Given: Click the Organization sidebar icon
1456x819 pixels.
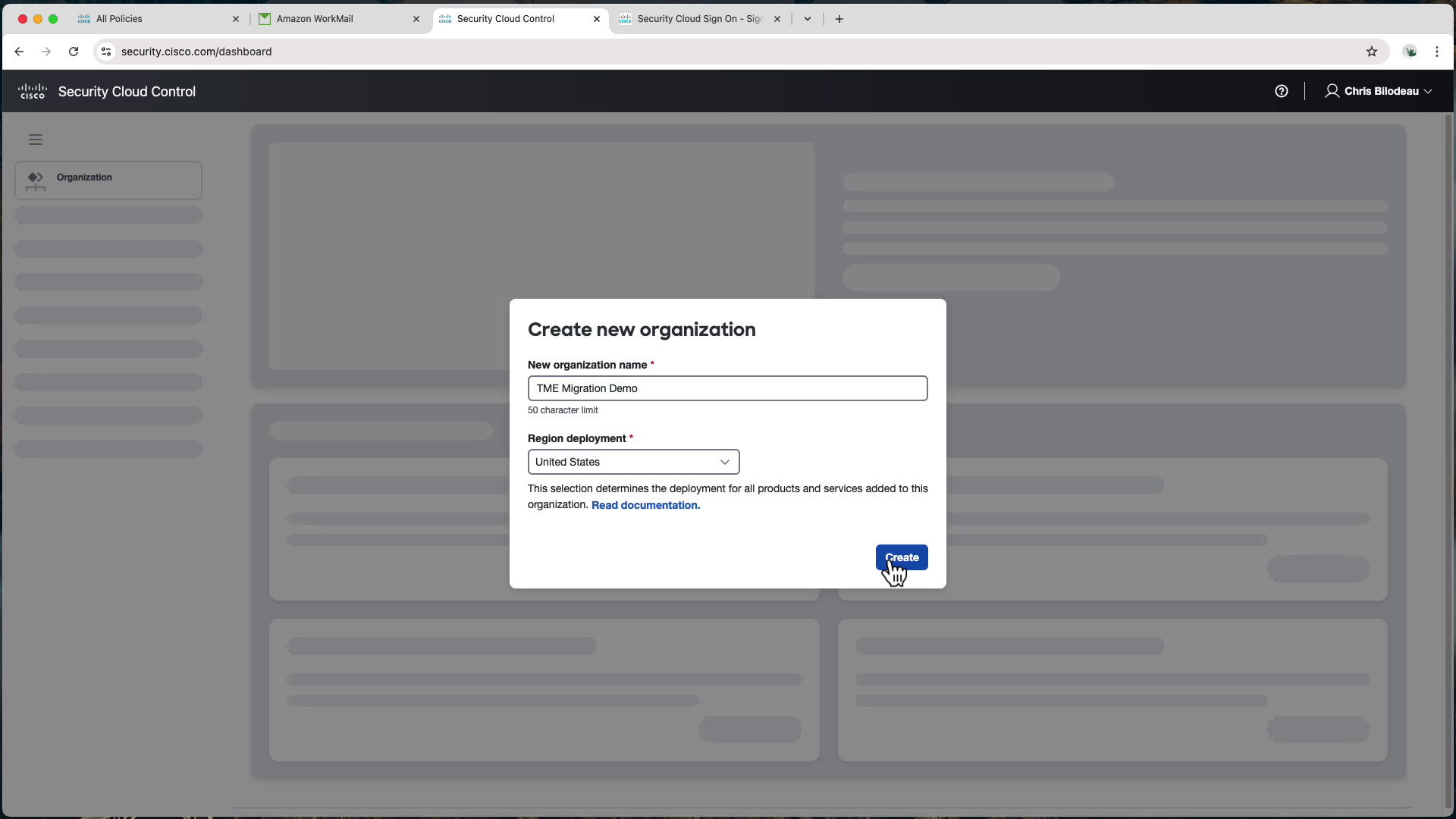Looking at the screenshot, I should 36,180.
